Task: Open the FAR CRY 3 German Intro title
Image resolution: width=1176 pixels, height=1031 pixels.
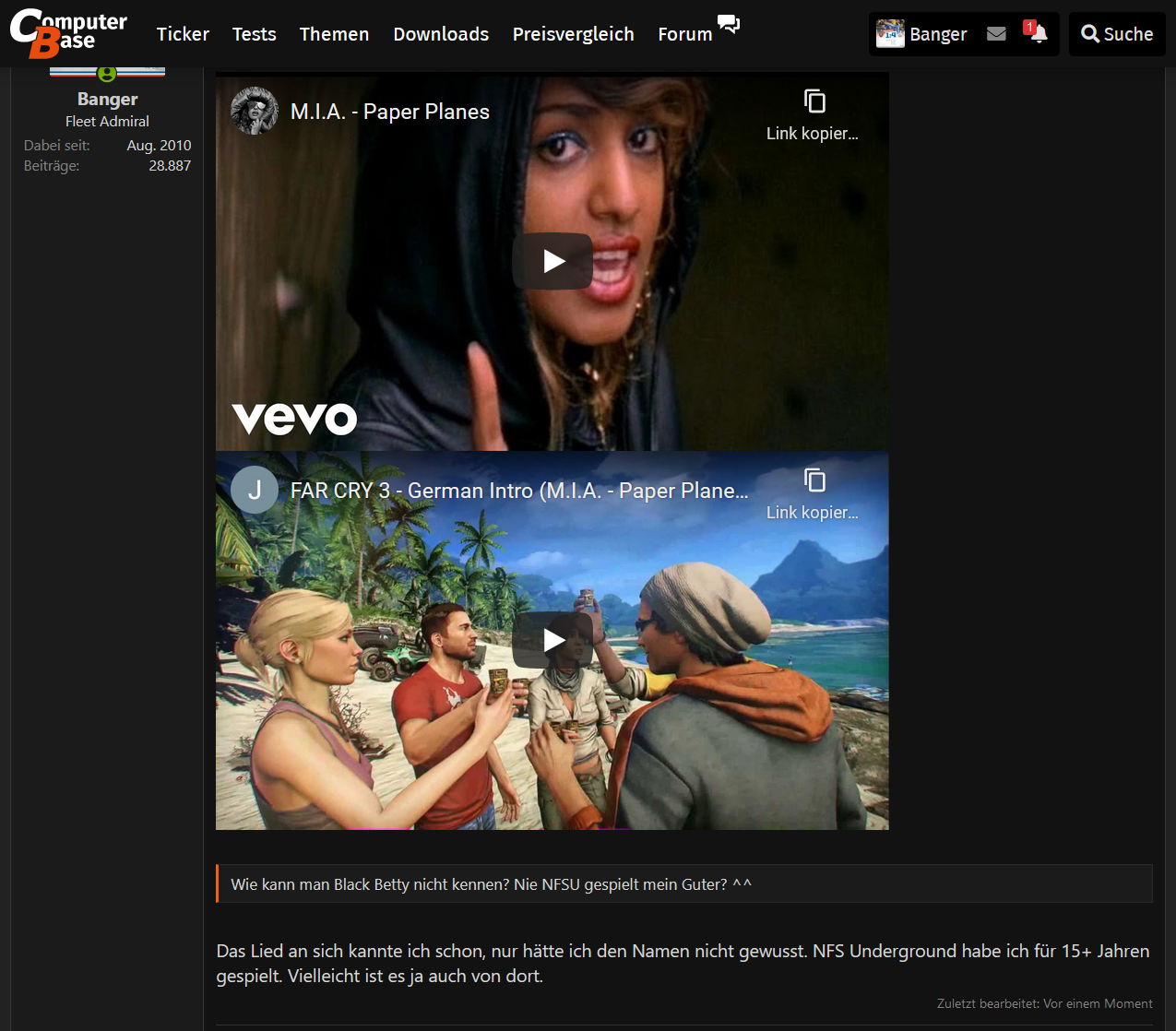Action: 519,491
